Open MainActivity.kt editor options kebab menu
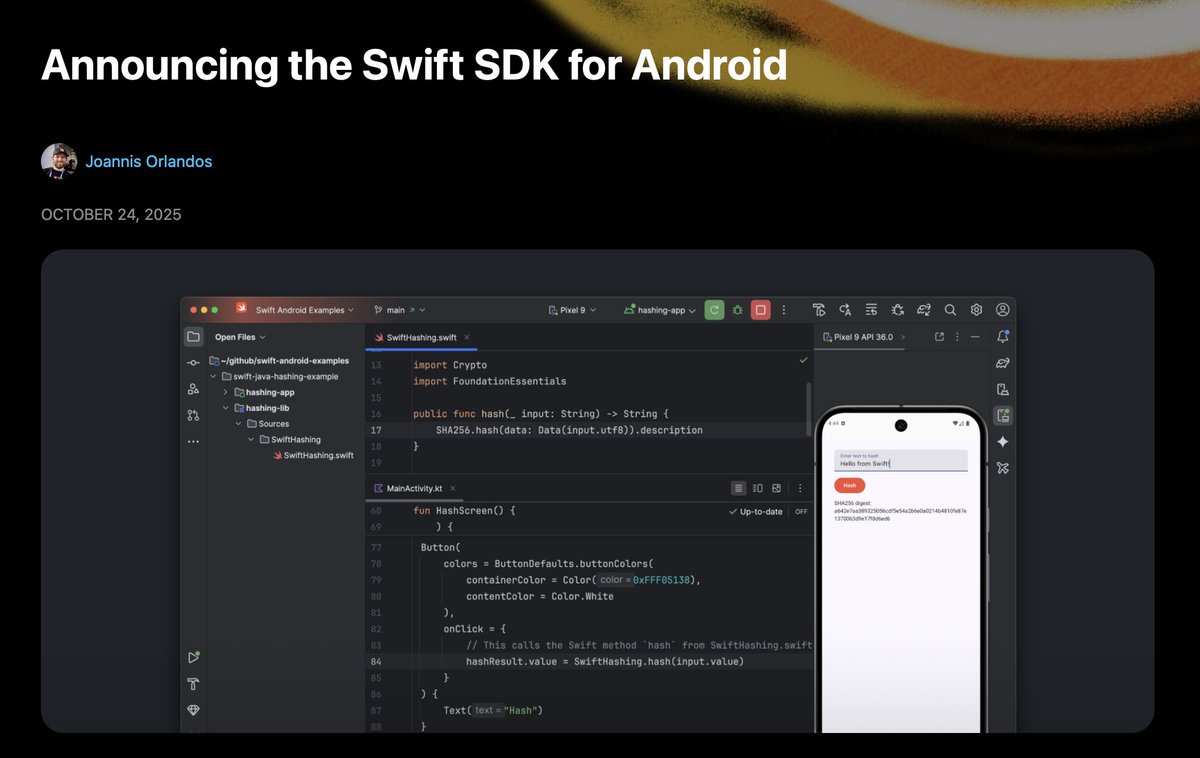 click(x=799, y=488)
